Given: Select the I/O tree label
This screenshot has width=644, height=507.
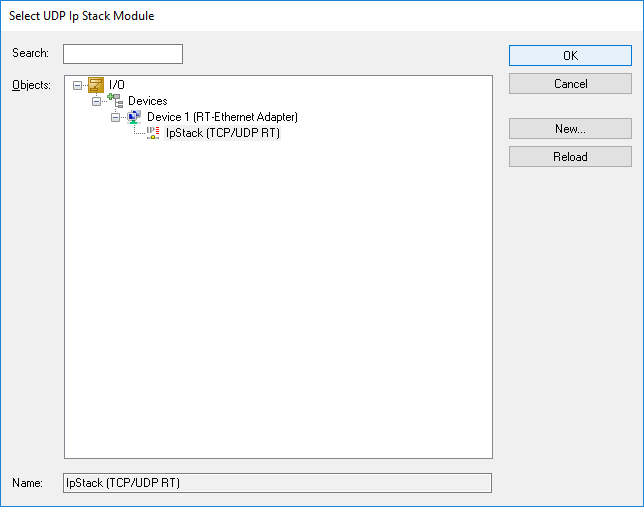Looking at the screenshot, I should point(117,85).
